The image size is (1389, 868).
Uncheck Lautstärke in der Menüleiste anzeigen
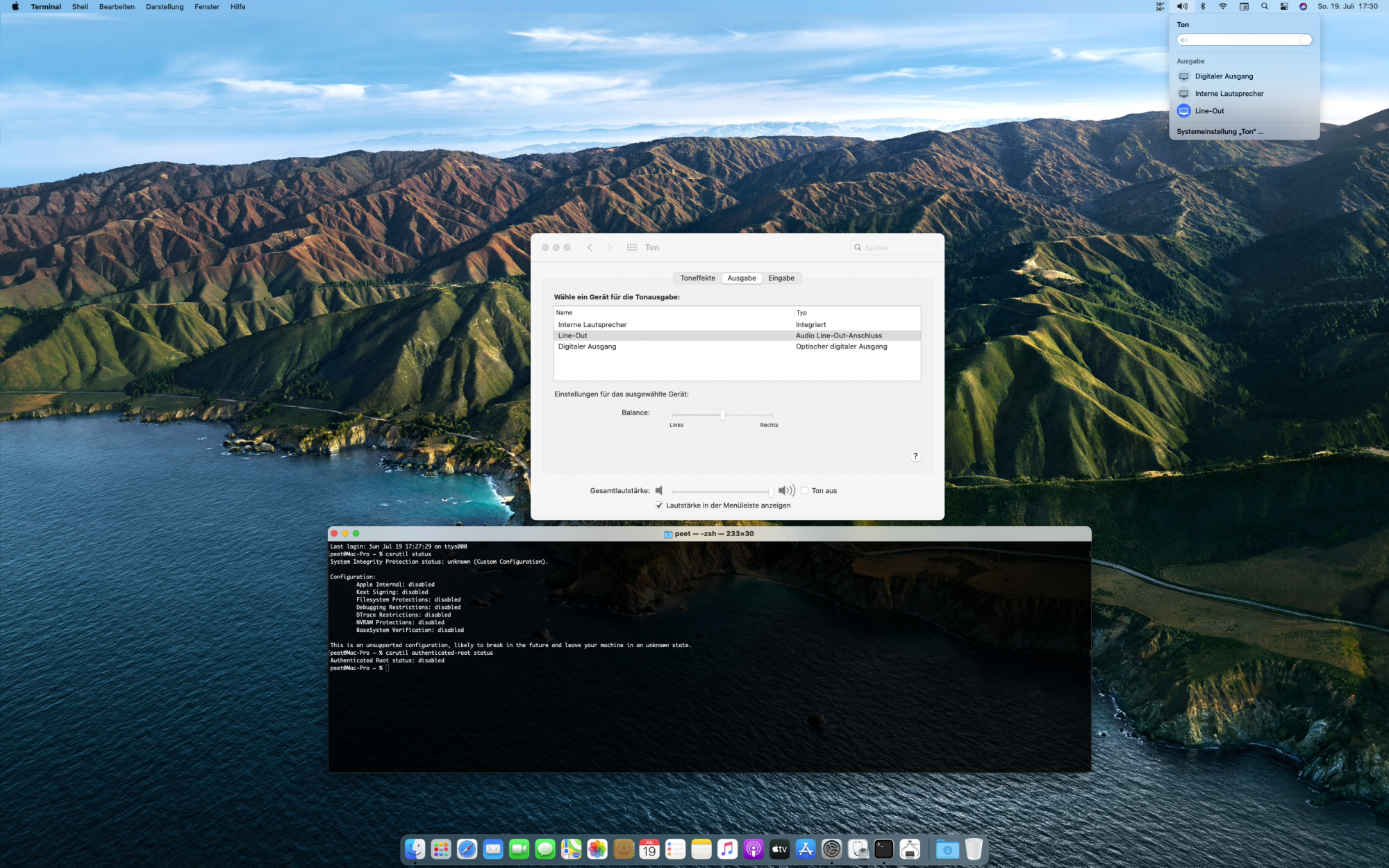point(659,506)
